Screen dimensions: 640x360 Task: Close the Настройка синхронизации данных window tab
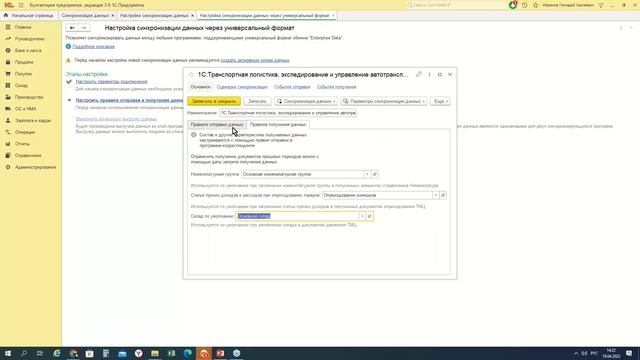click(x=193, y=16)
